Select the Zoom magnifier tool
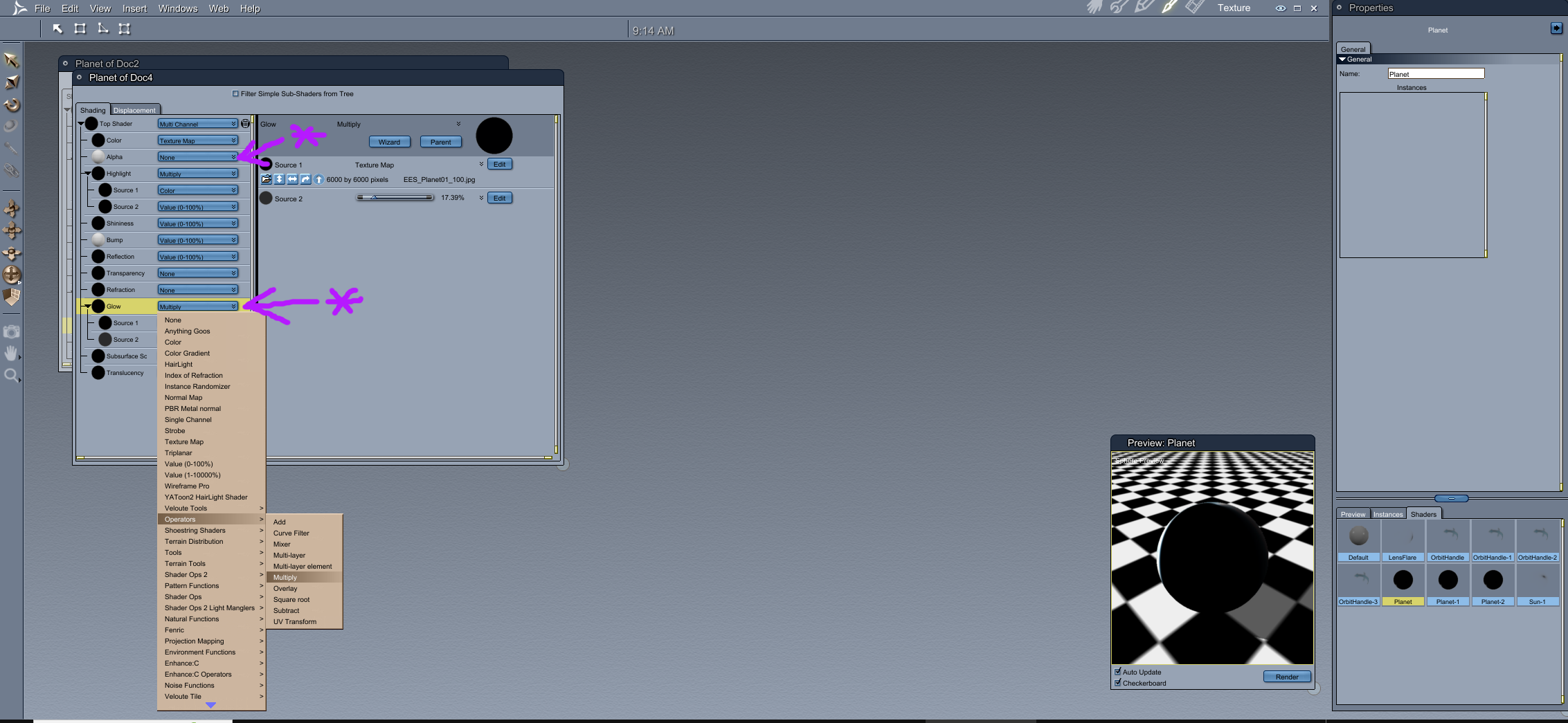The width and height of the screenshot is (1568, 723). [x=11, y=376]
